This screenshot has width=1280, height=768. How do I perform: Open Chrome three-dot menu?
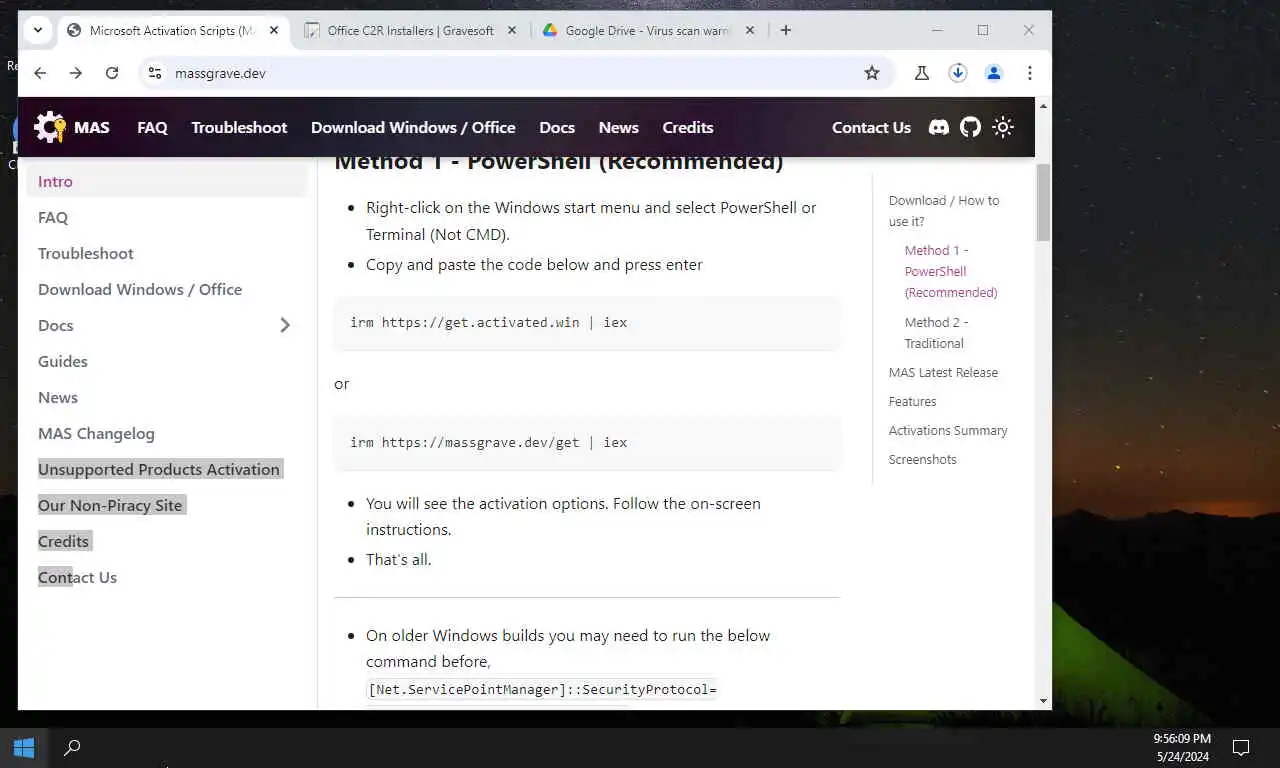point(1029,73)
